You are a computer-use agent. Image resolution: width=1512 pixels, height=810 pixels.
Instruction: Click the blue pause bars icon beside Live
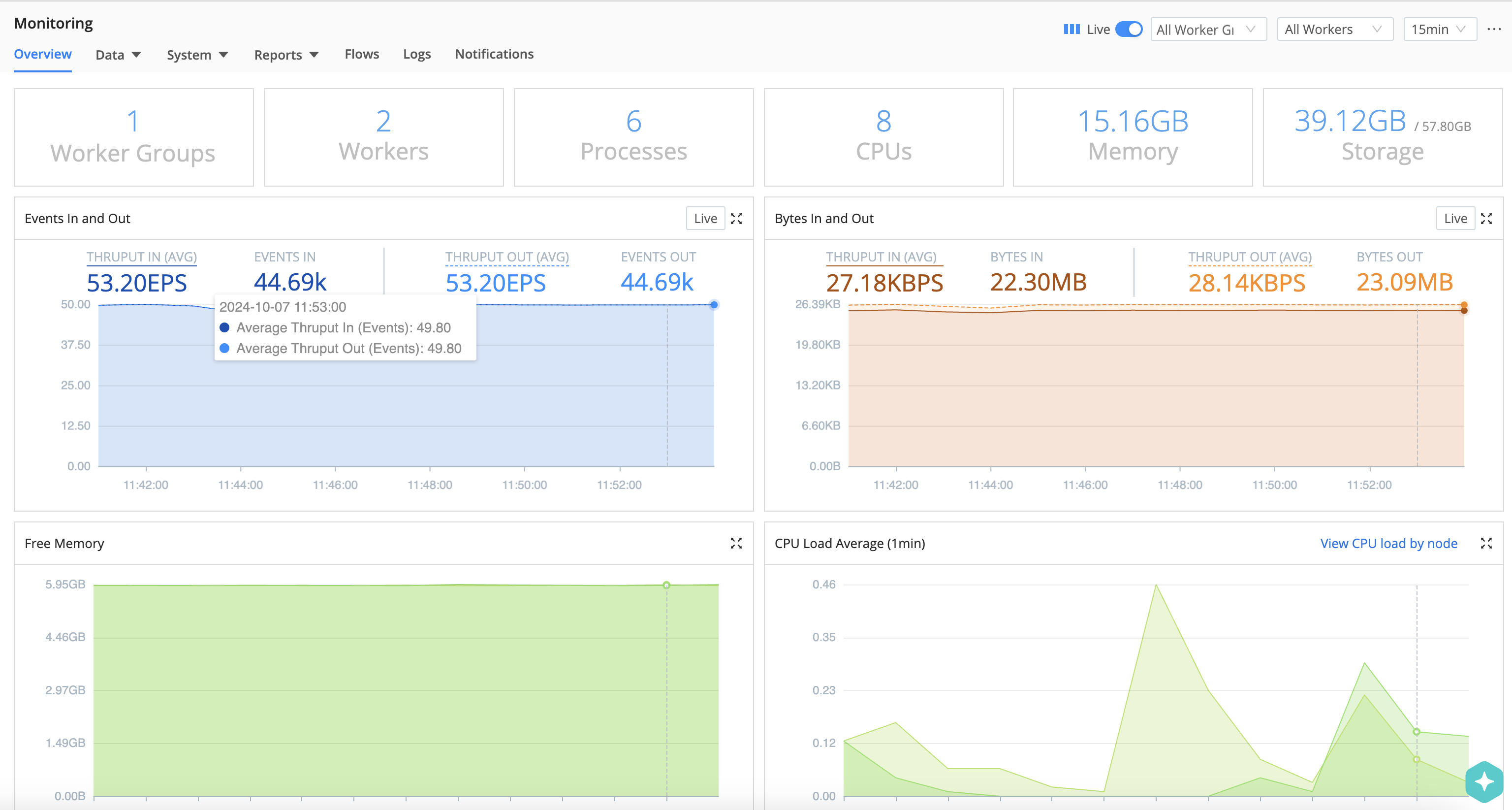(x=1072, y=29)
